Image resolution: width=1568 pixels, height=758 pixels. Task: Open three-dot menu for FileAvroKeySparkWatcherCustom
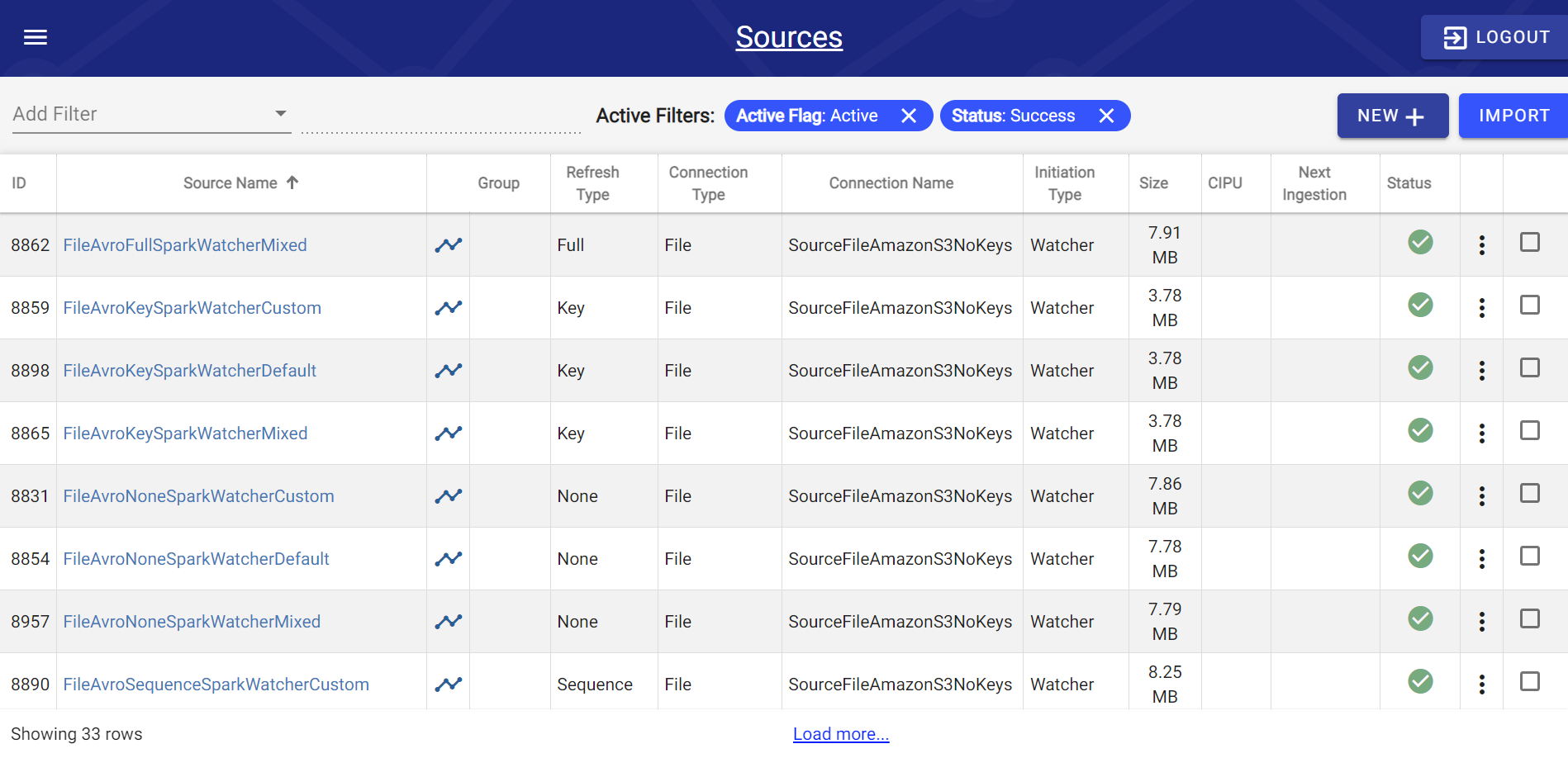1482,308
